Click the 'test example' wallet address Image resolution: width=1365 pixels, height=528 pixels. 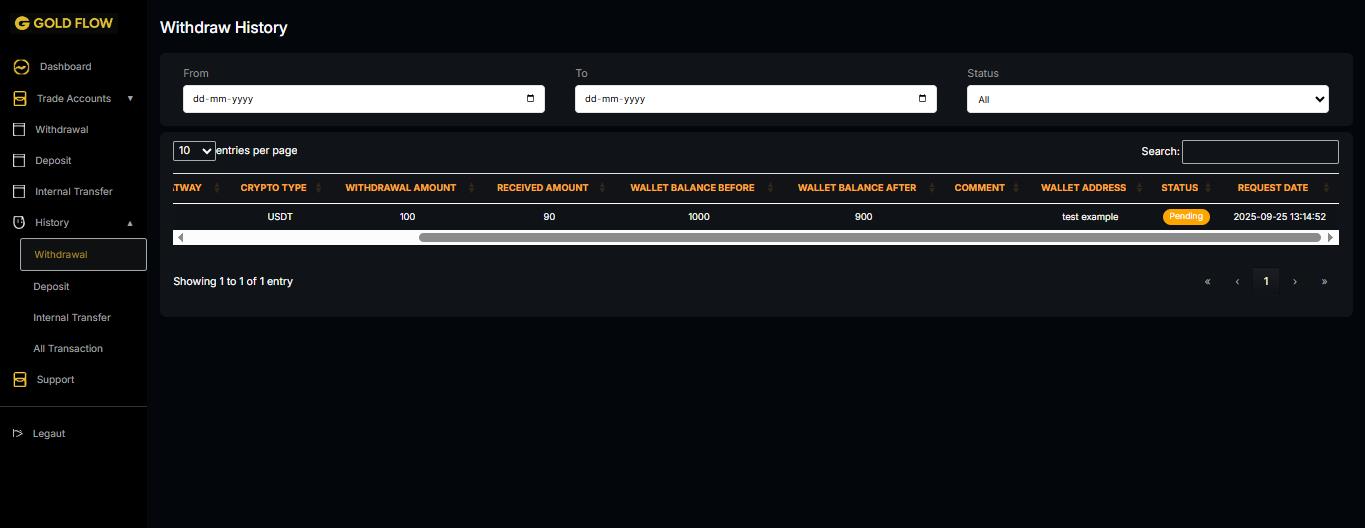[x=1090, y=217]
